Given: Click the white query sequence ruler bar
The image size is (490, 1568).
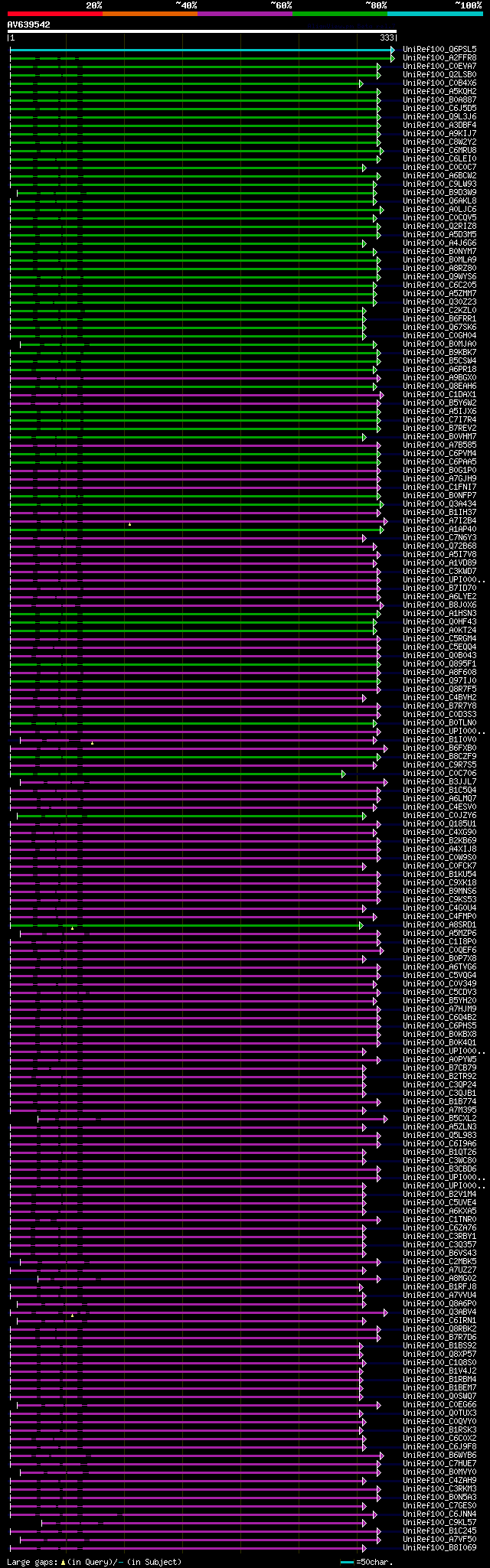Looking at the screenshot, I should (202, 32).
